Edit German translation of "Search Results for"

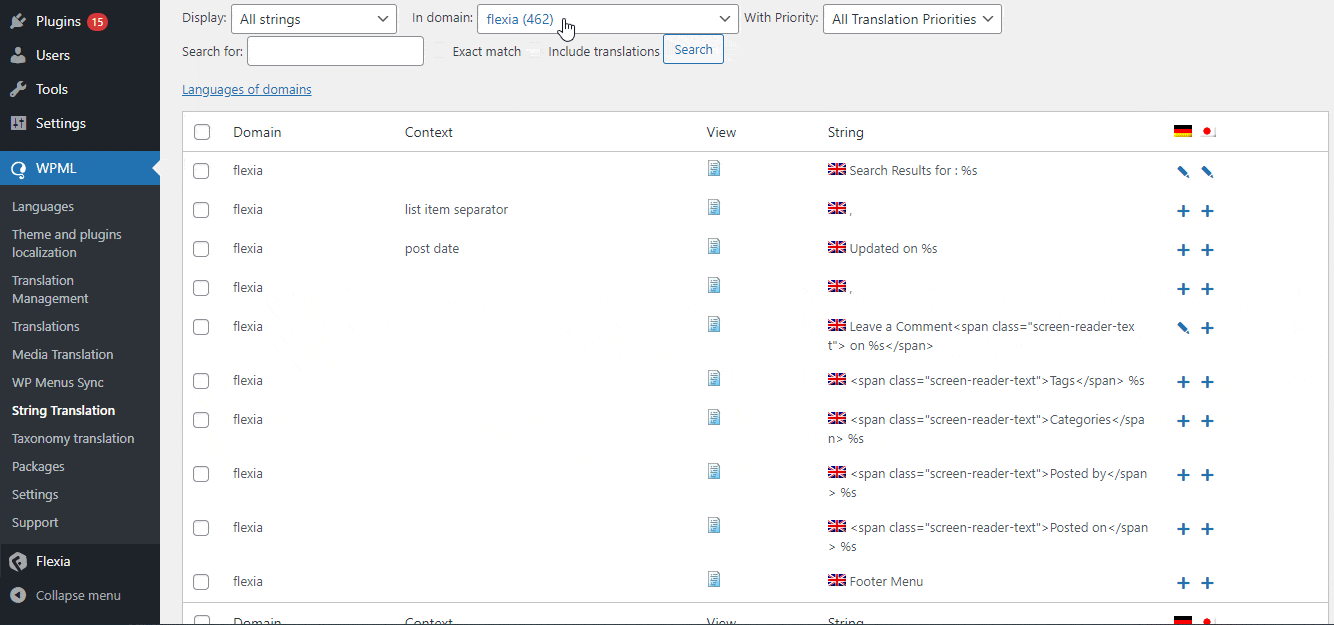point(1183,172)
